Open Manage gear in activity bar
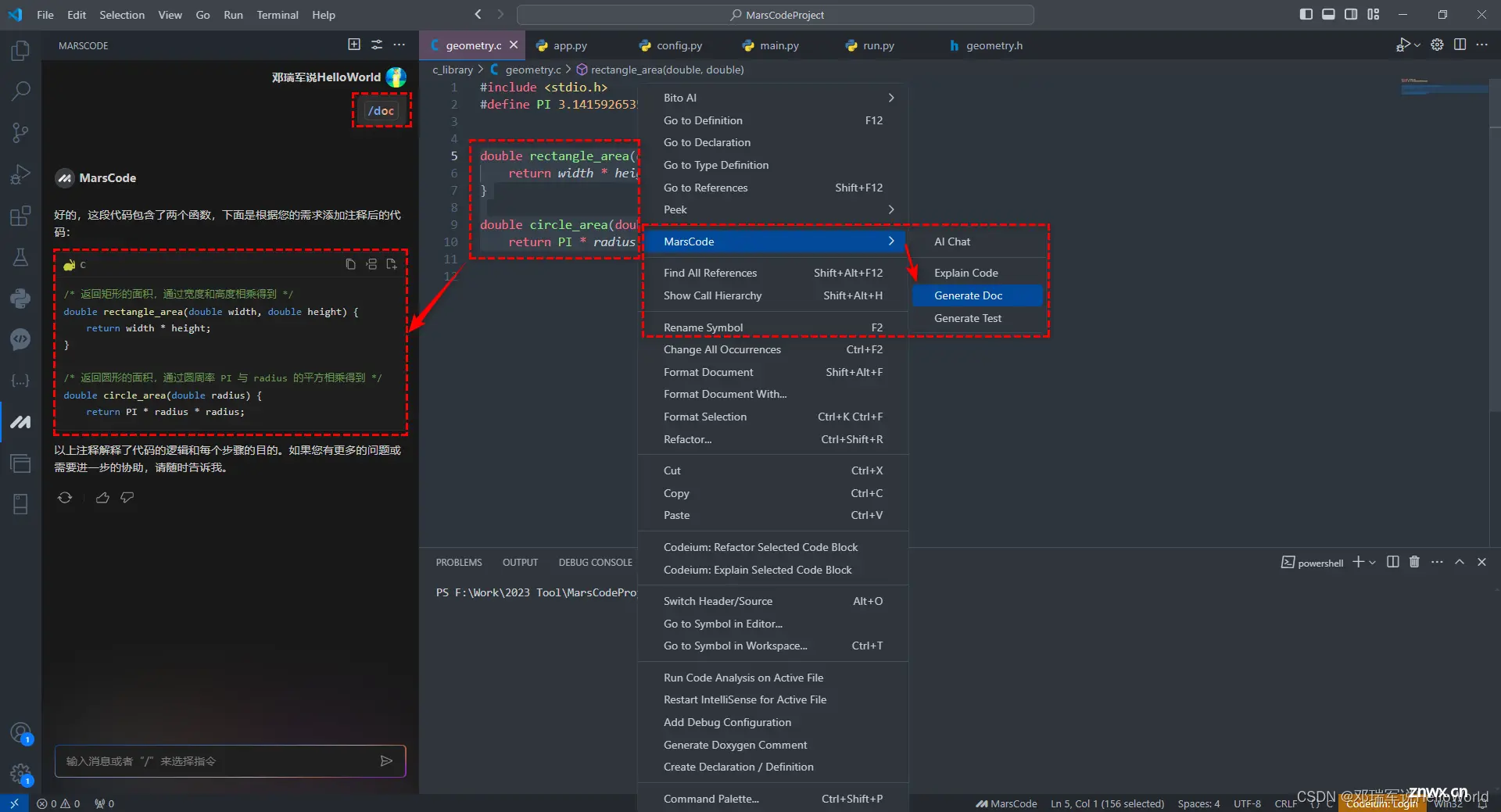The image size is (1501, 812). point(20,774)
